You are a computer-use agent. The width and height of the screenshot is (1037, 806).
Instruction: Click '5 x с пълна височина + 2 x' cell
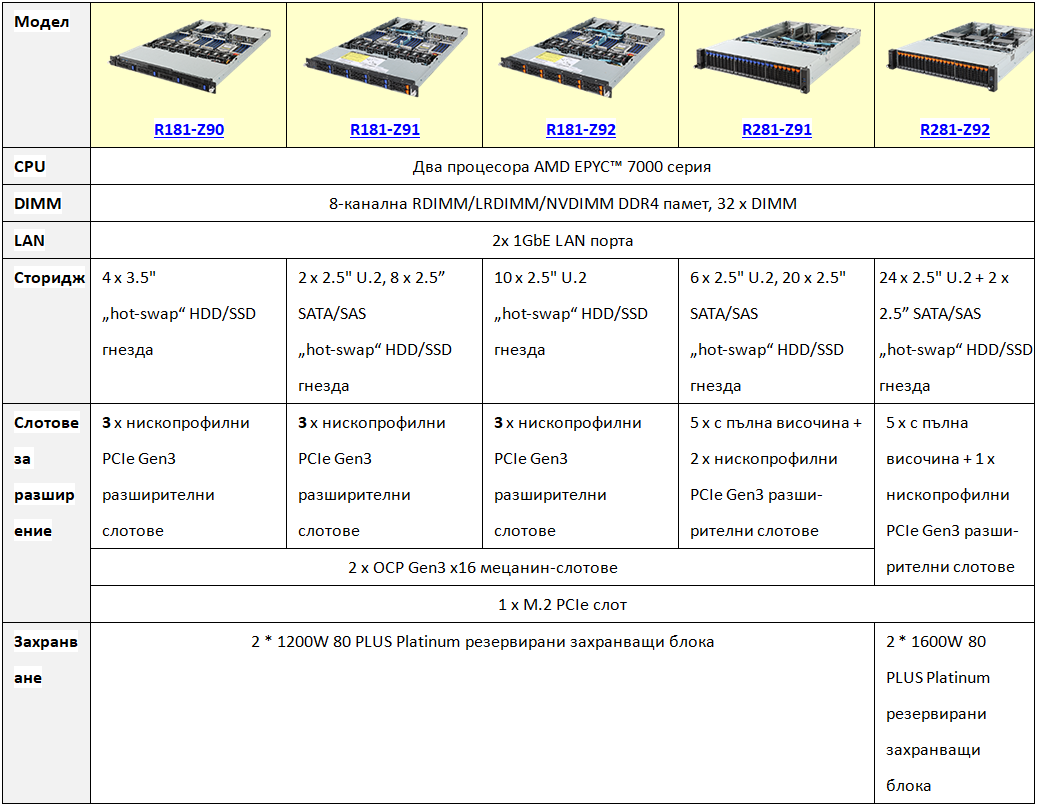(776, 475)
